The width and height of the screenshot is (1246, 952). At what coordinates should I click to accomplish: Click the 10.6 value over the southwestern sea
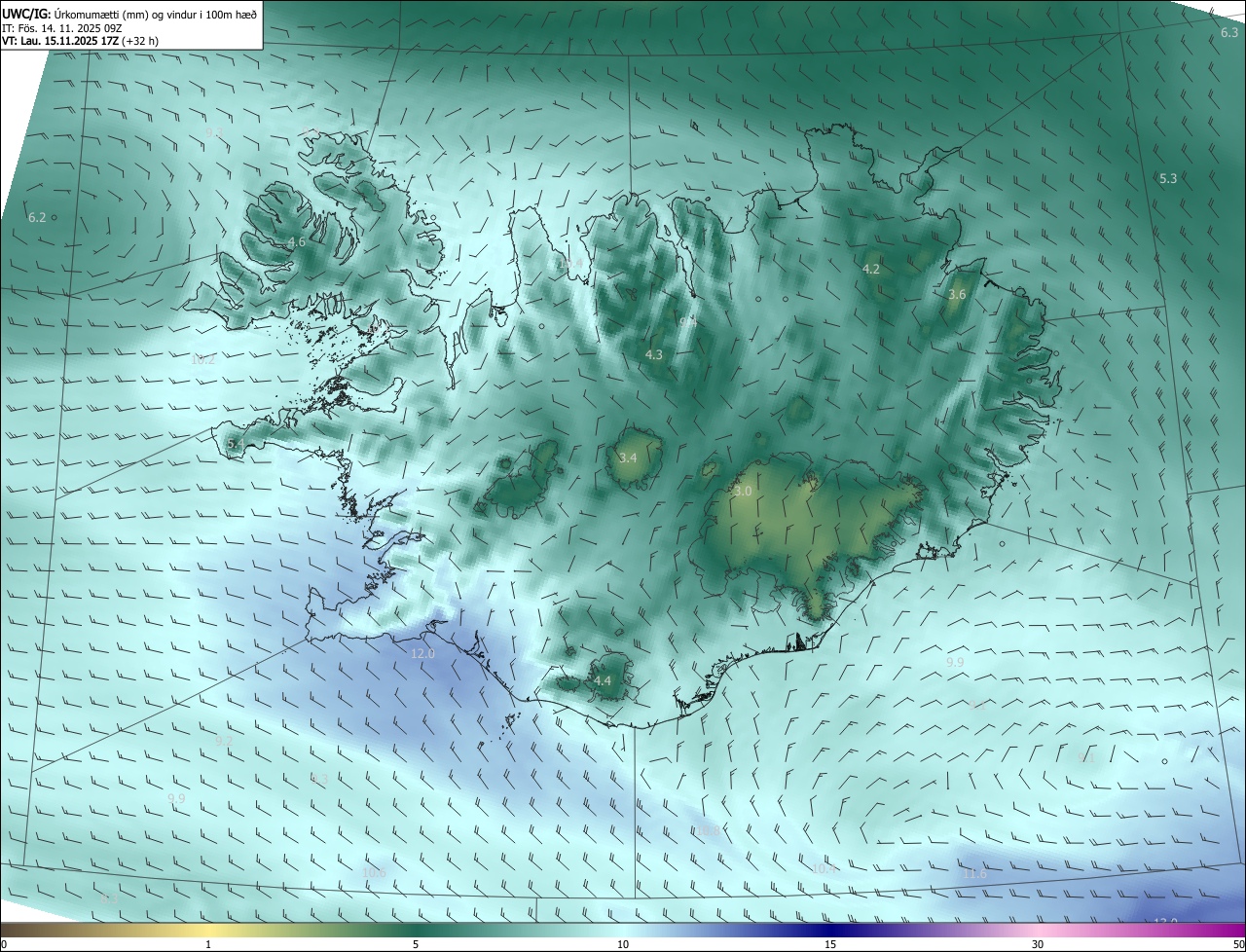click(x=374, y=872)
